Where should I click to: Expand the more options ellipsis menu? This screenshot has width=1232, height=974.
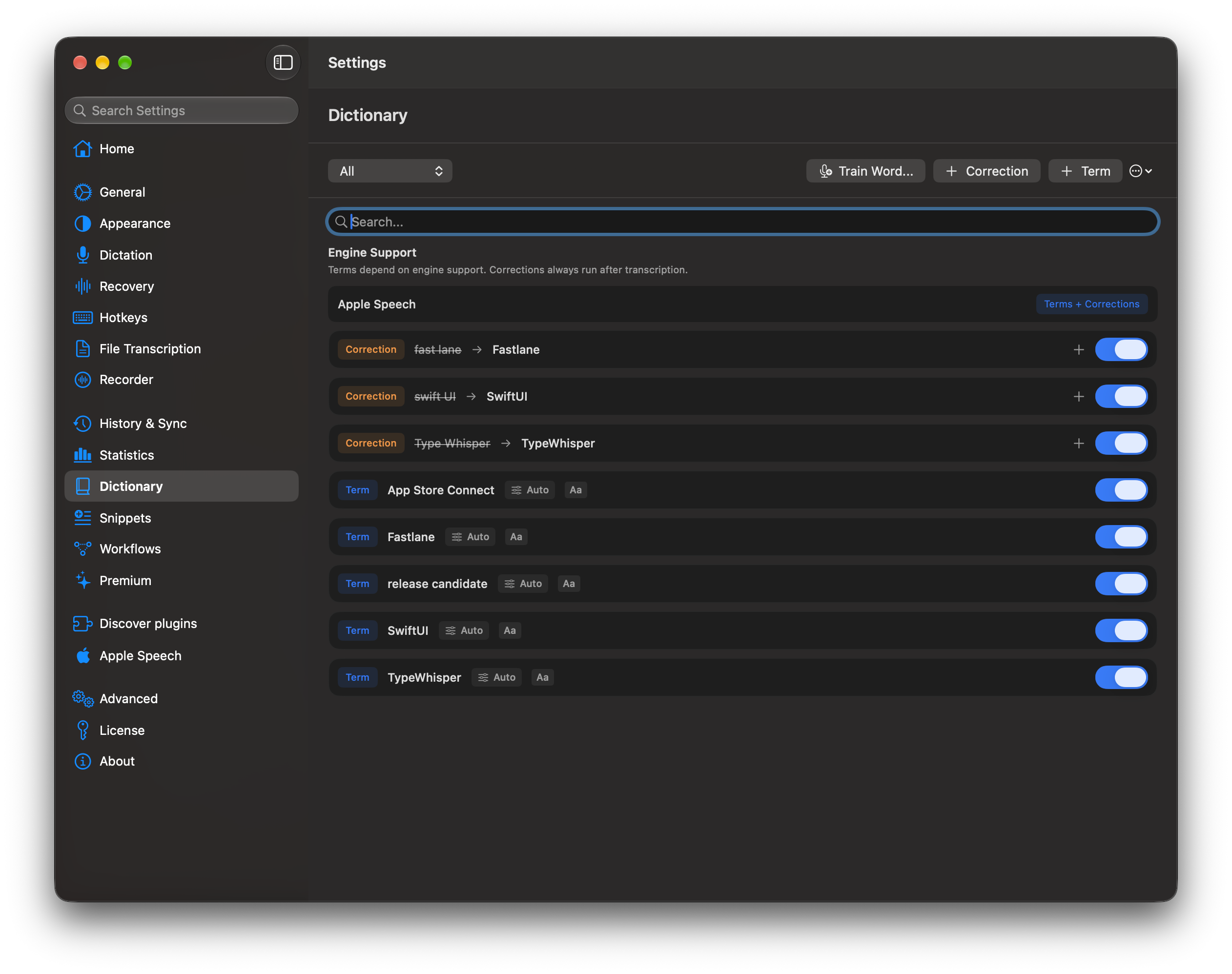(1141, 171)
